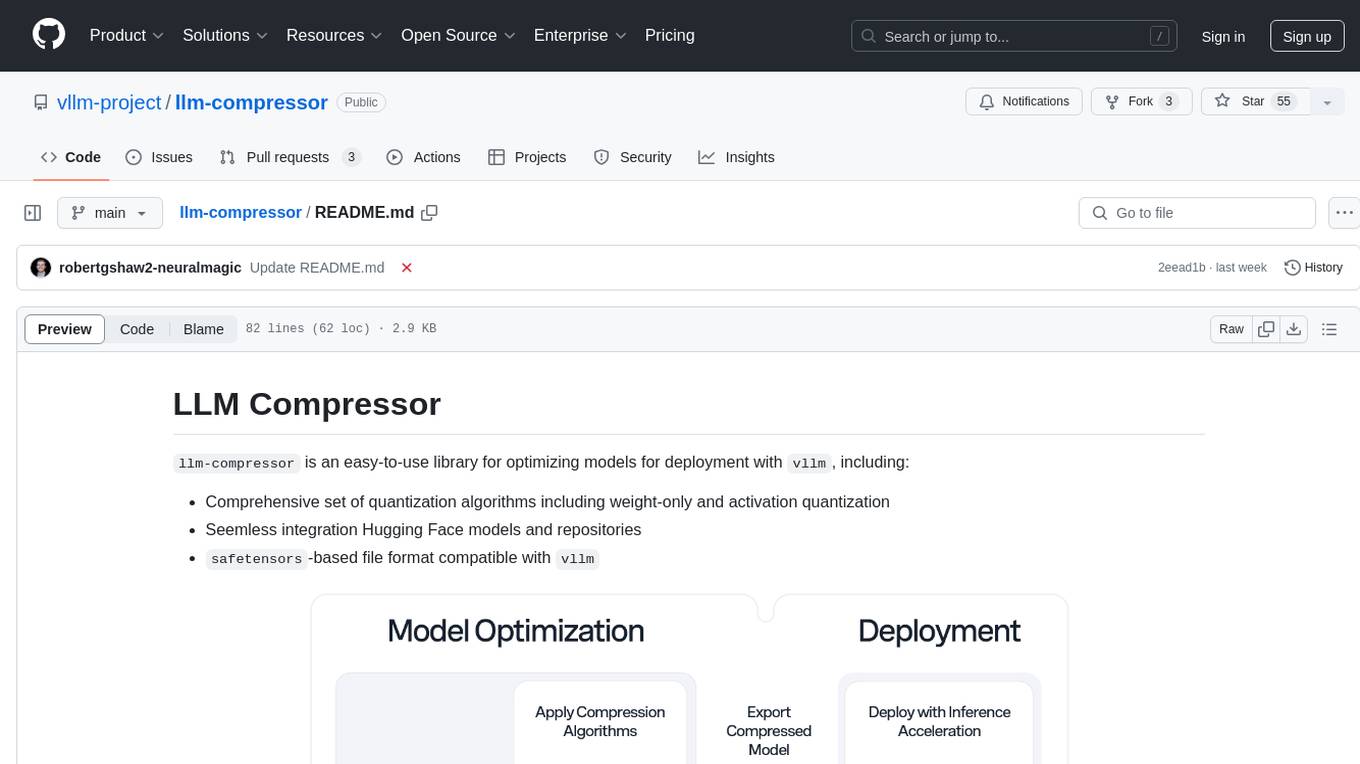Click the Sign in link
Viewport: 1360px width, 764px height.
[x=1223, y=36]
